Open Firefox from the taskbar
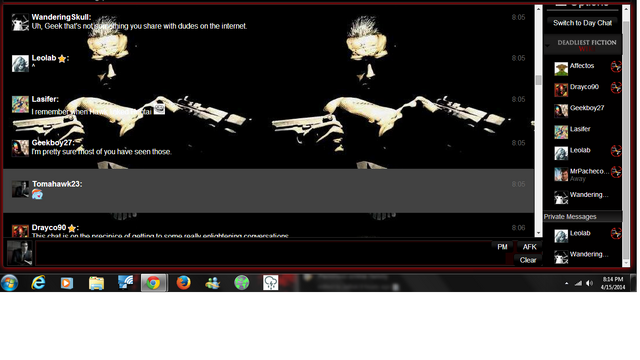This screenshot has width=640, height=360. point(183,282)
